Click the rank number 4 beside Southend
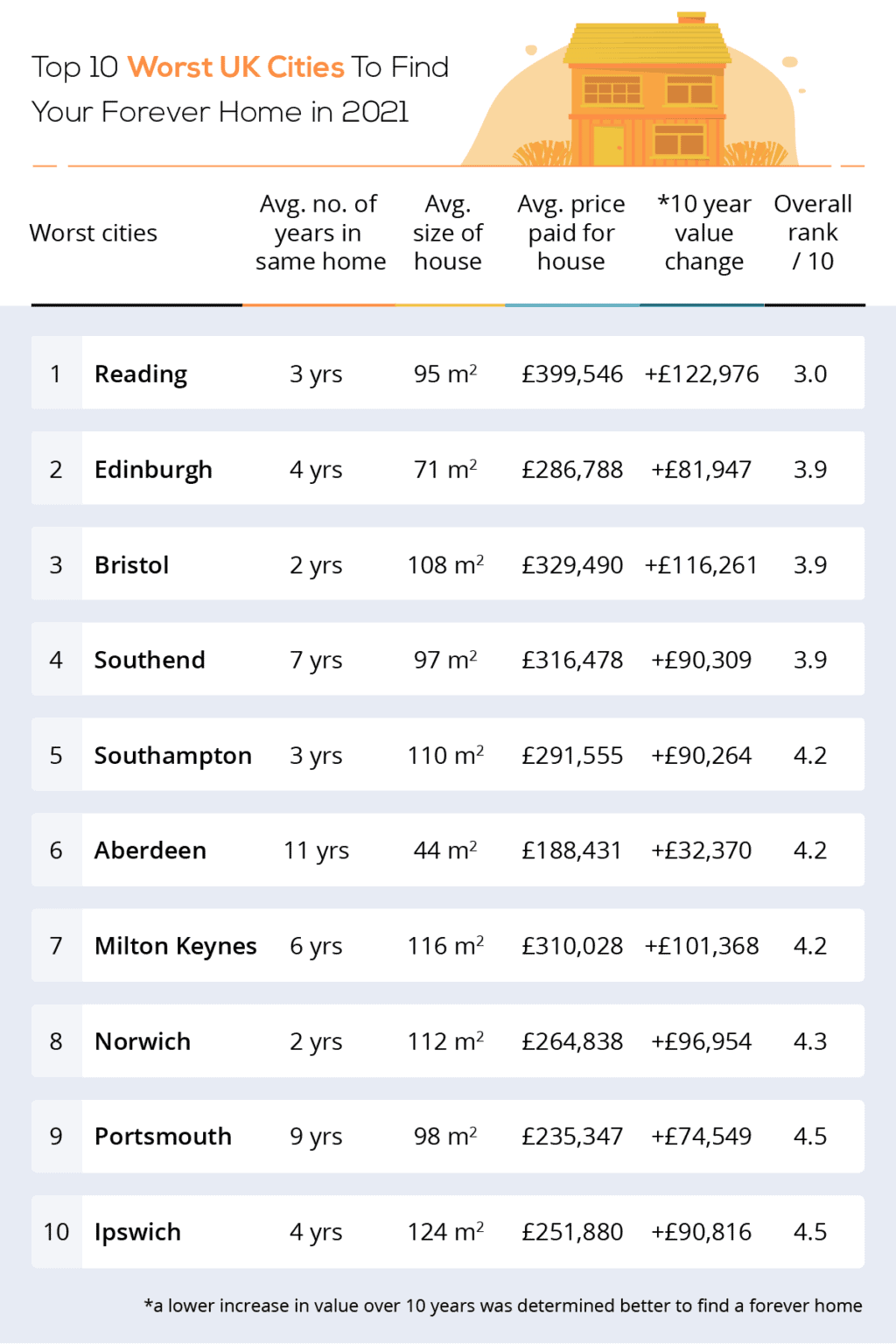 56,660
